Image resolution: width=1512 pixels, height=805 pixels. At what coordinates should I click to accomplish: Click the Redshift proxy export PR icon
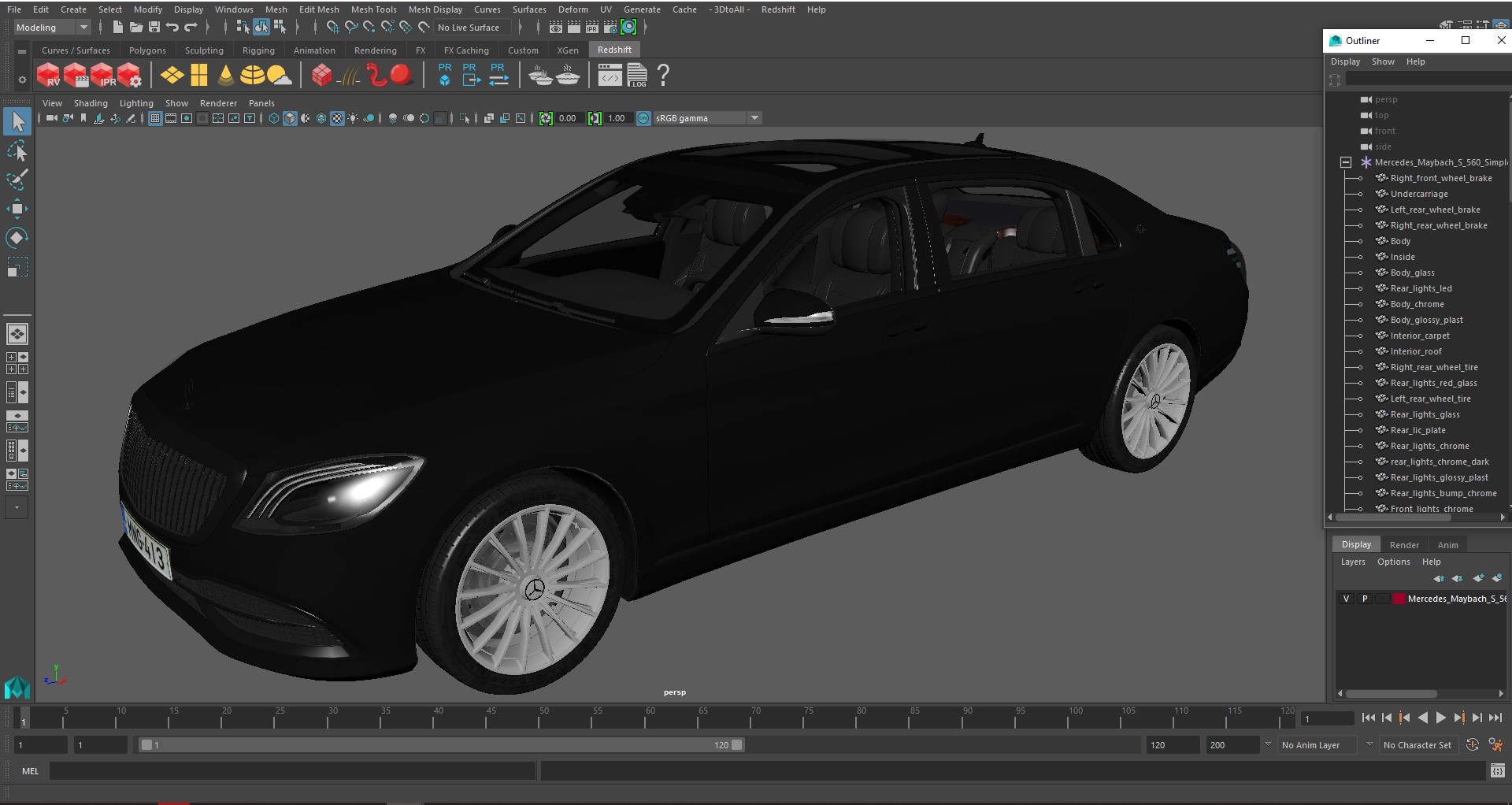click(x=471, y=75)
